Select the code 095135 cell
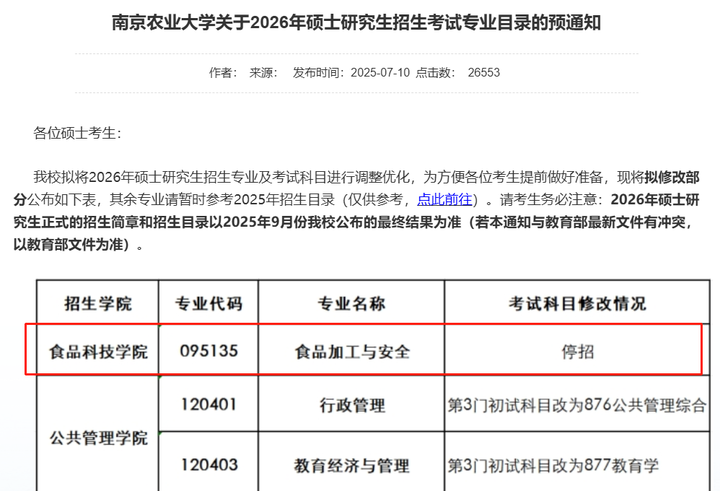 208,351
